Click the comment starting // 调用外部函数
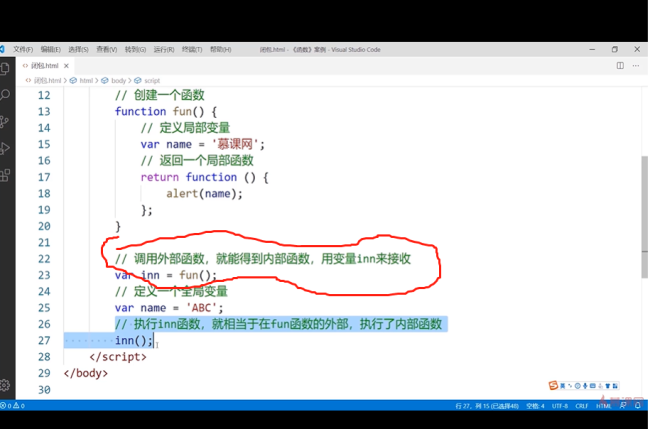The height and width of the screenshot is (429, 650). click(x=263, y=259)
